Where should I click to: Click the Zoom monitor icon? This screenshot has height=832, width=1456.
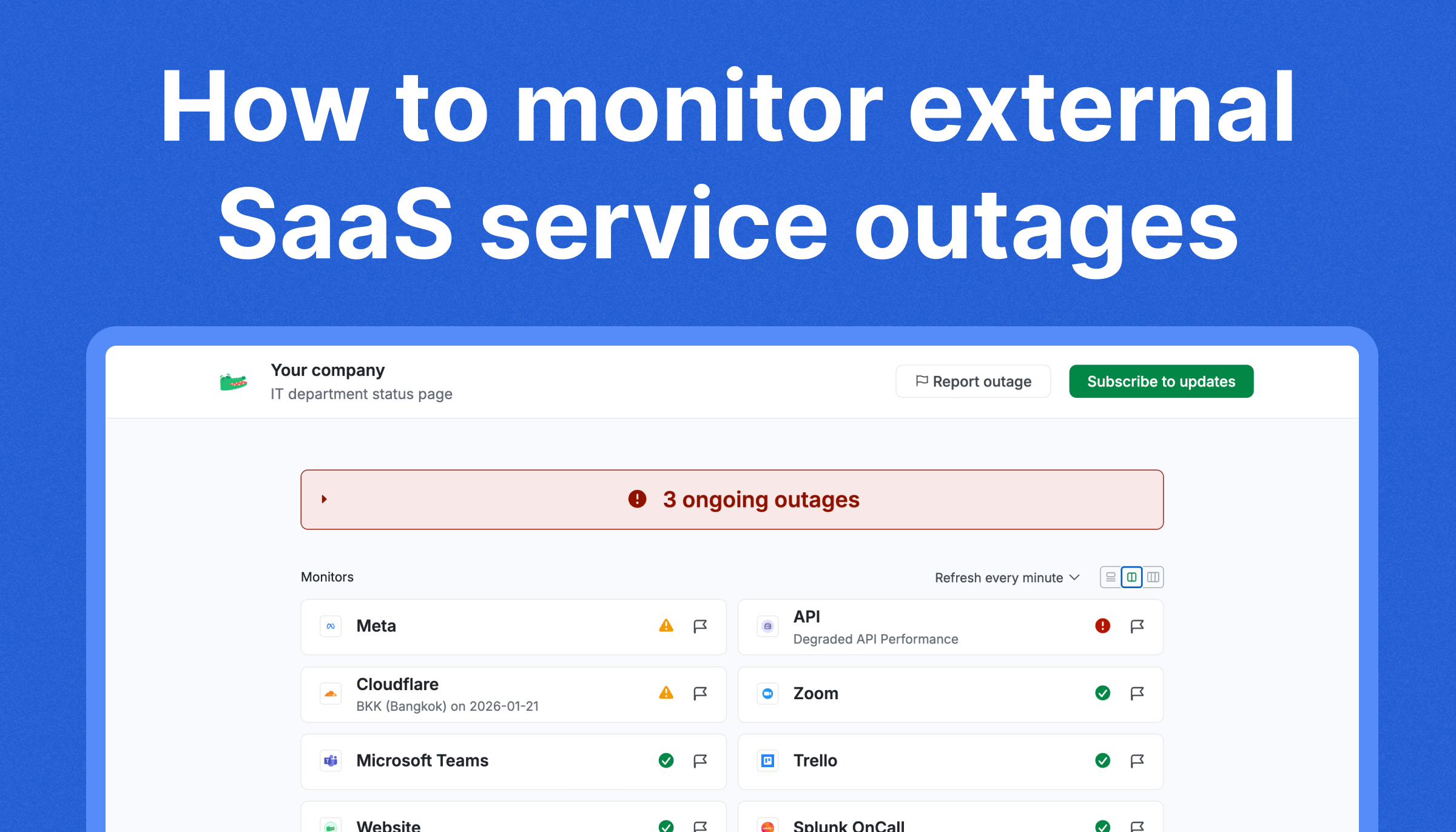point(767,694)
